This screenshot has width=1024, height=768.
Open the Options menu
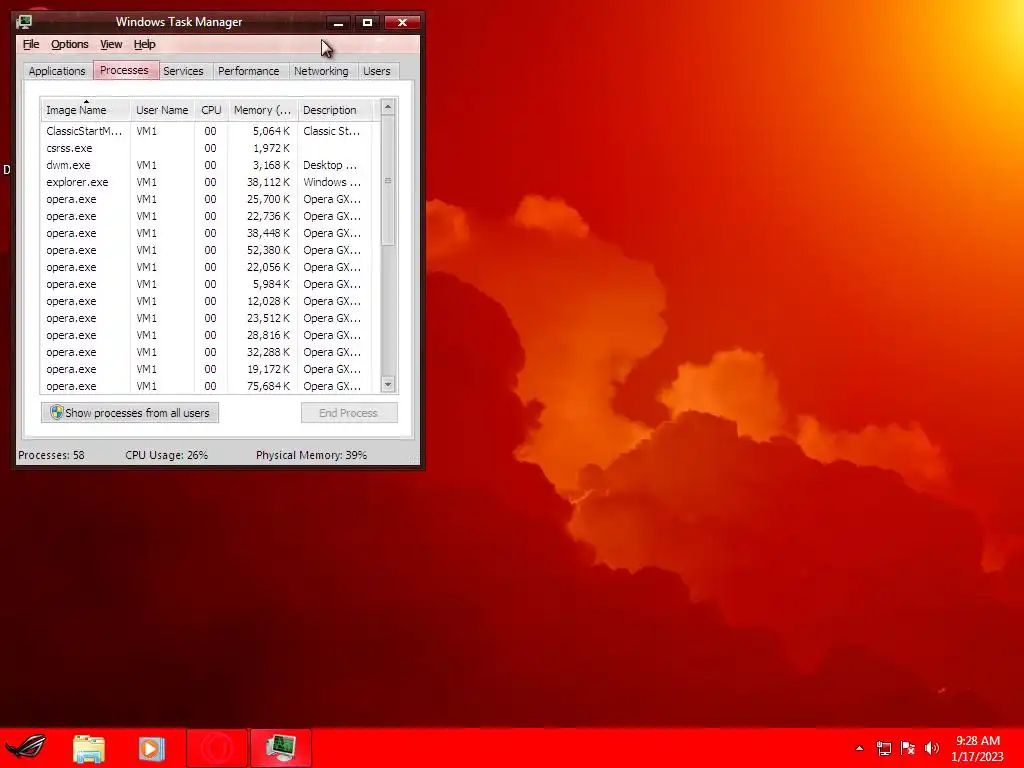pyautogui.click(x=69, y=44)
